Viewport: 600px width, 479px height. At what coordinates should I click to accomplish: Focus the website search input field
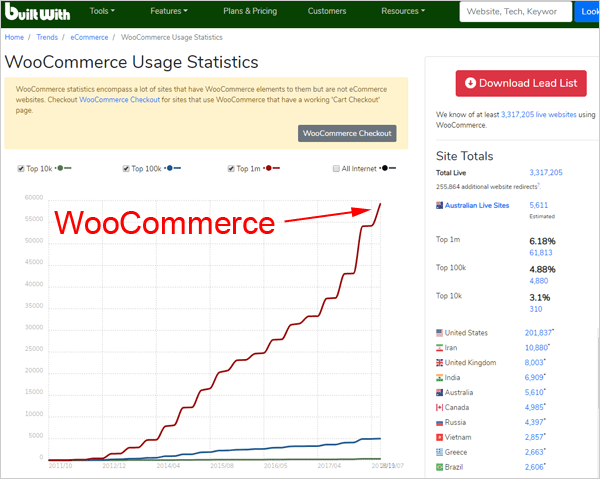pyautogui.click(x=515, y=11)
